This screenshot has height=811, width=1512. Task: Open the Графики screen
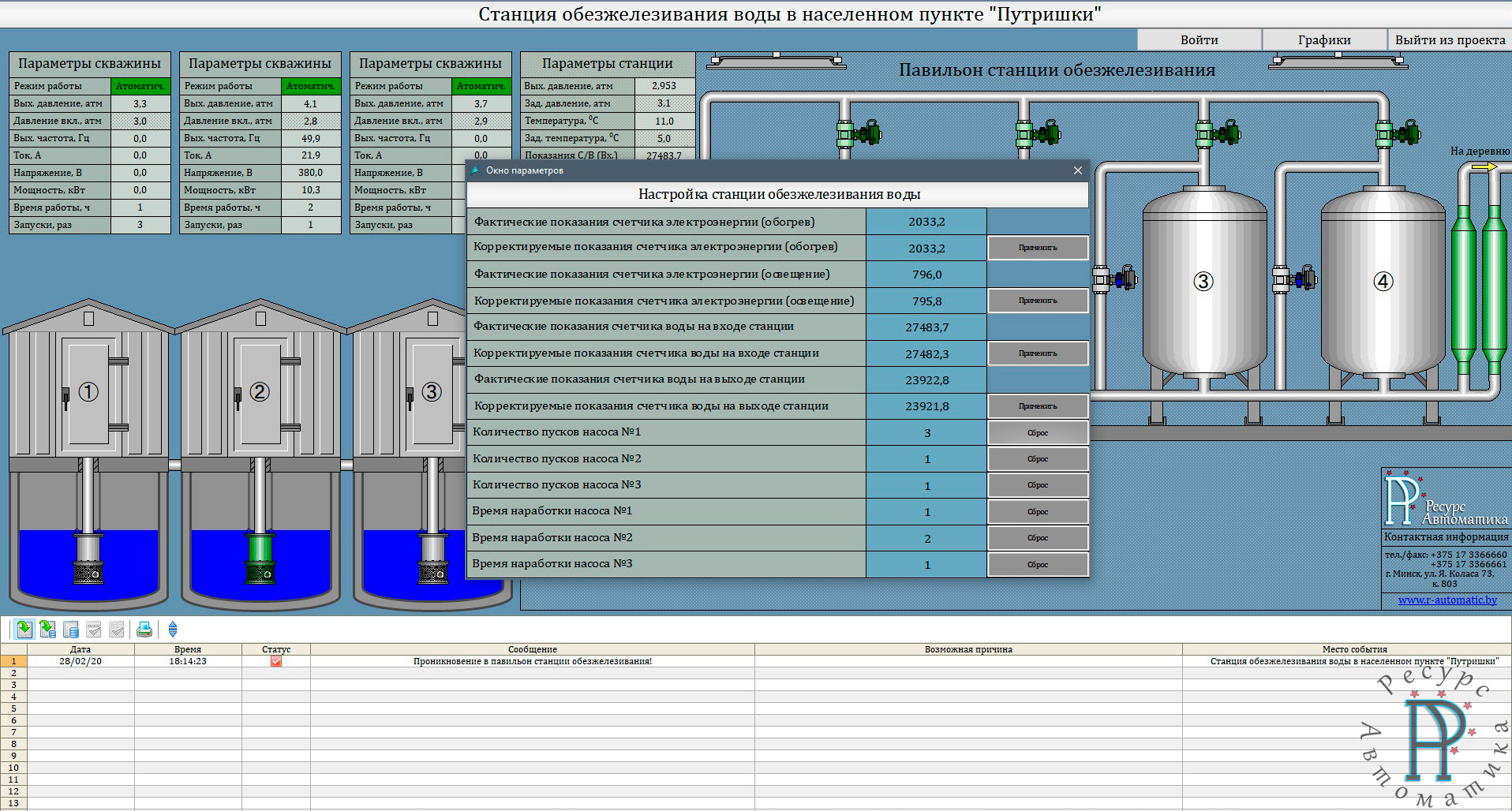point(1324,39)
